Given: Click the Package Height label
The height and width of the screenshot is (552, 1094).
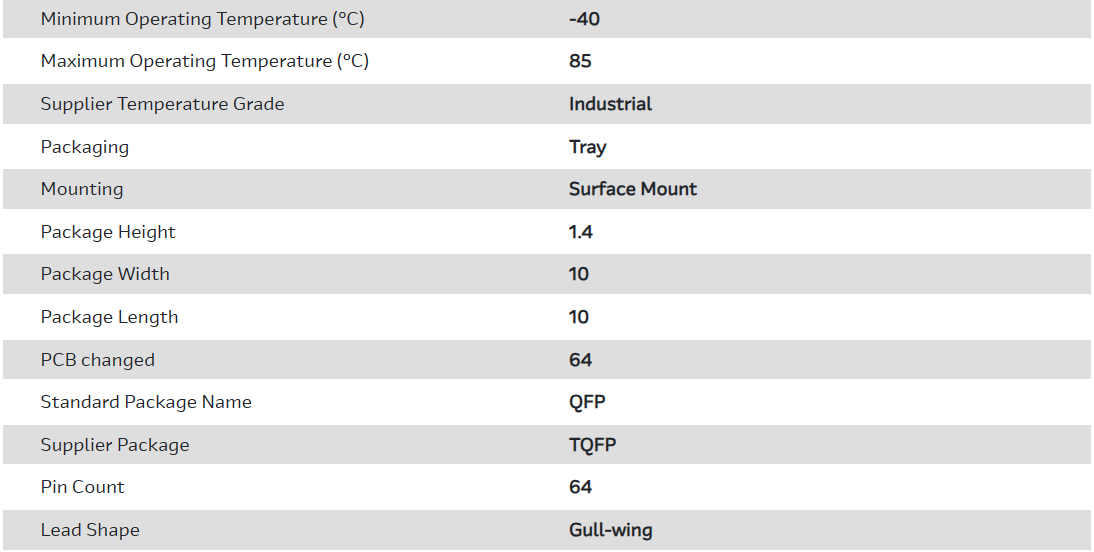Looking at the screenshot, I should click(108, 232).
